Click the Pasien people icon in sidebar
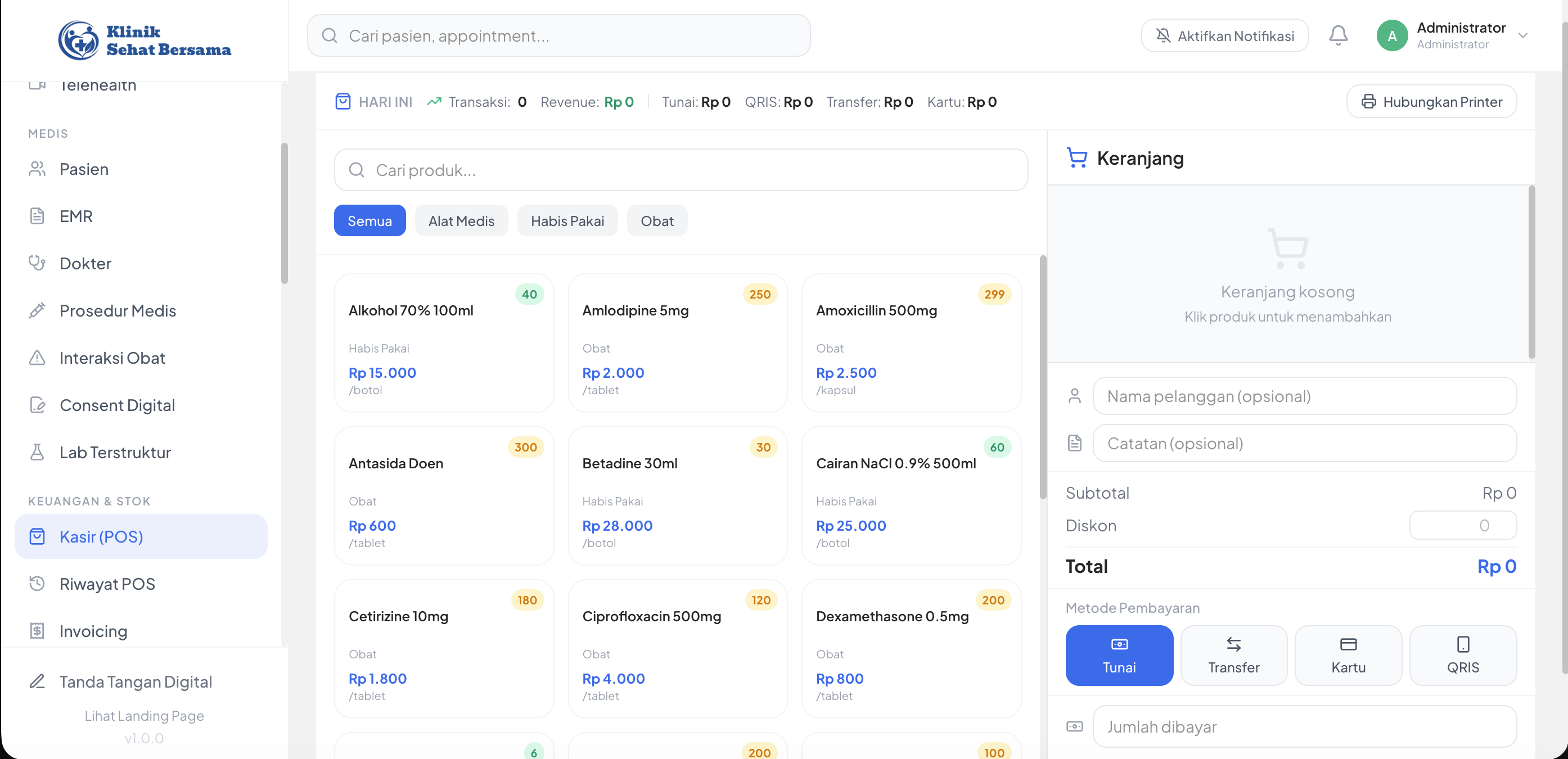 point(37,169)
